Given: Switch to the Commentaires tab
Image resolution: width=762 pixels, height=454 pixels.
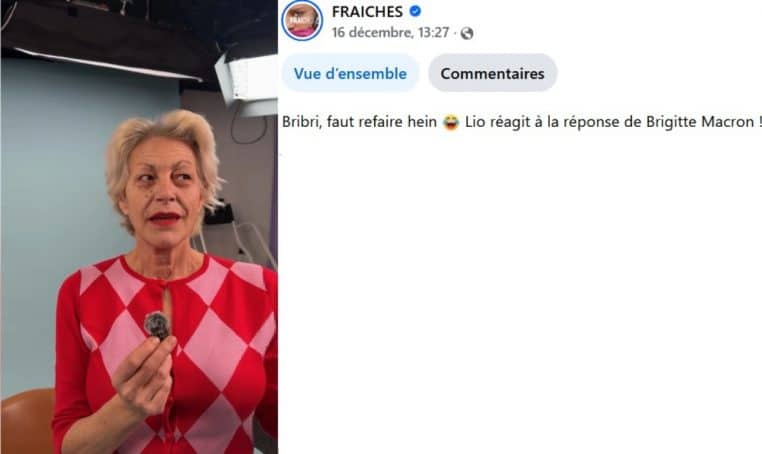Looking at the screenshot, I should click(x=492, y=73).
